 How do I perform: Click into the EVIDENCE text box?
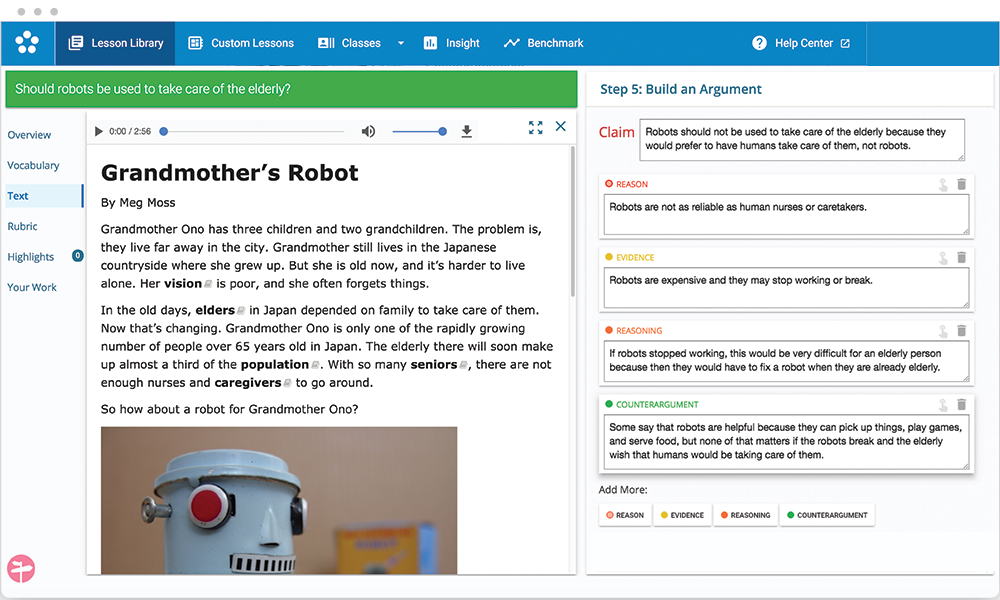click(786, 288)
